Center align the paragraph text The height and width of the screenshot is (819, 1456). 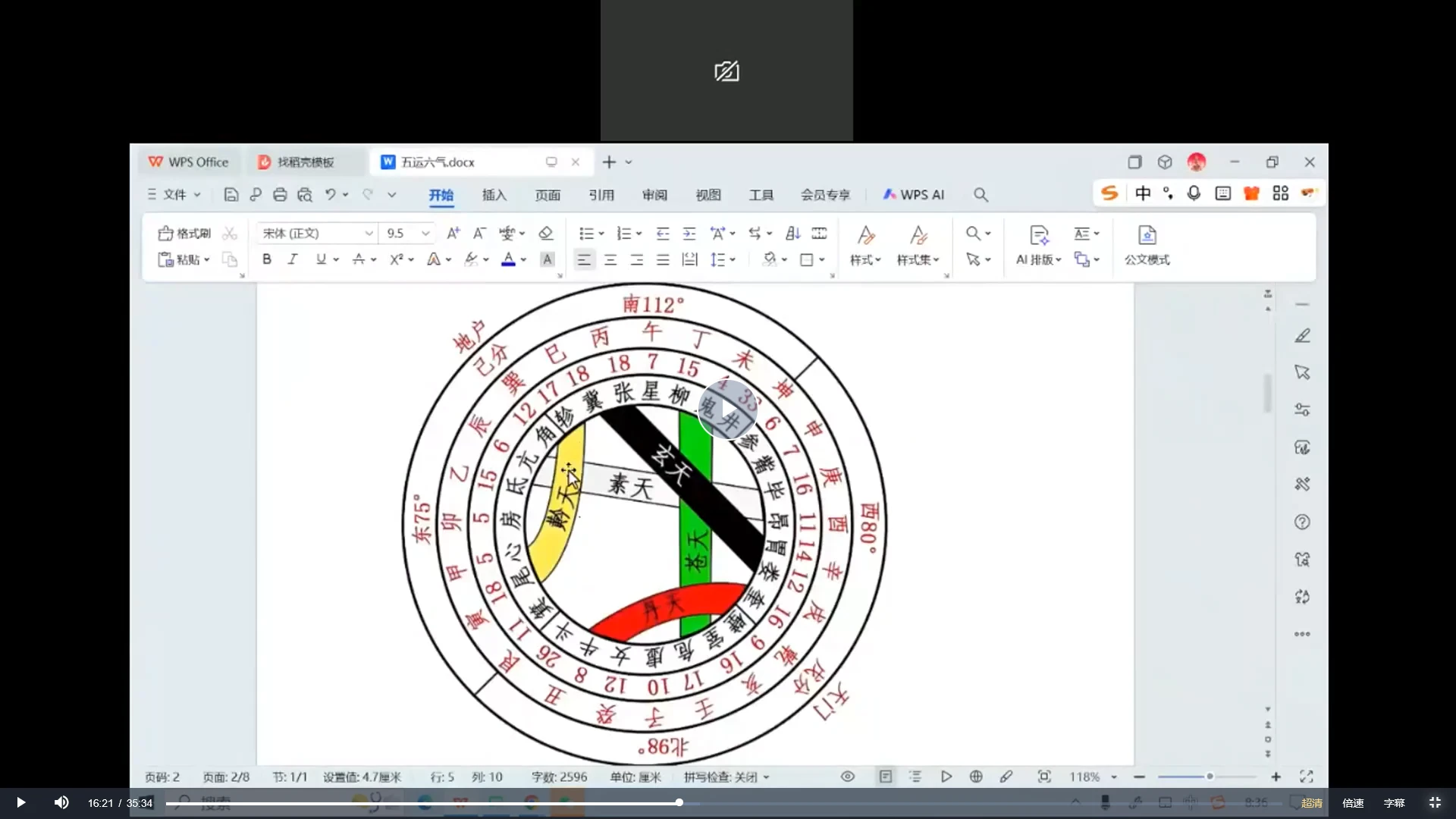[610, 260]
